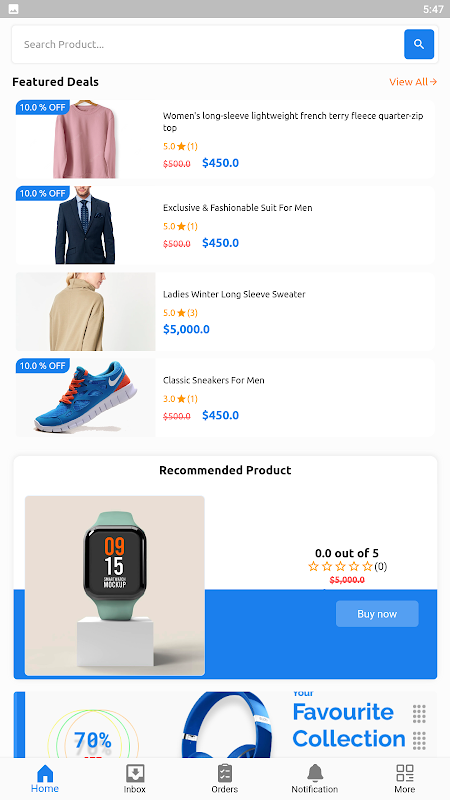The width and height of the screenshot is (450, 800).
Task: Tap the Favourite Collection headphone banner
Action: coord(225,724)
